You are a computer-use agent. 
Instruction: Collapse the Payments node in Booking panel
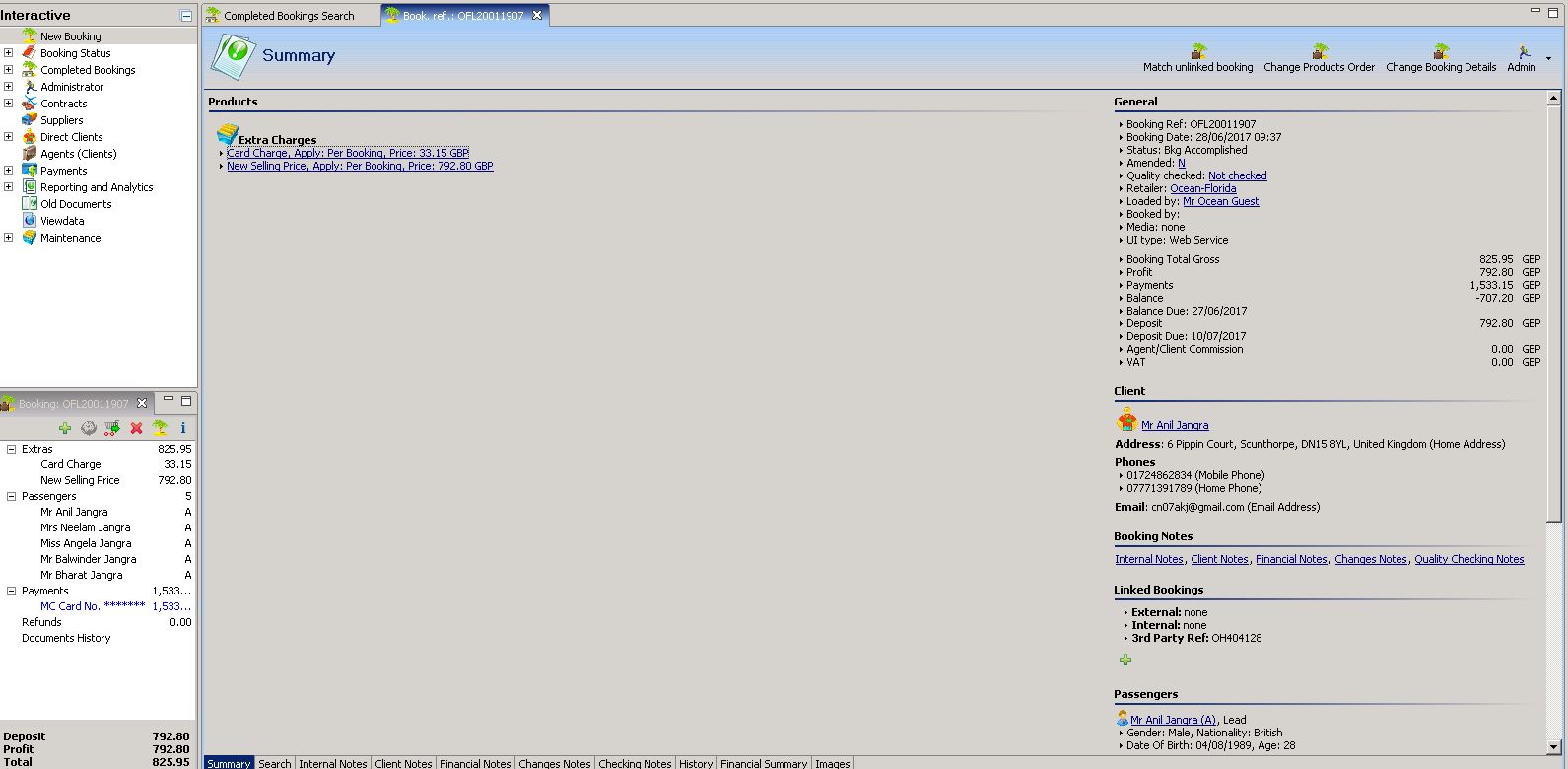tap(11, 591)
